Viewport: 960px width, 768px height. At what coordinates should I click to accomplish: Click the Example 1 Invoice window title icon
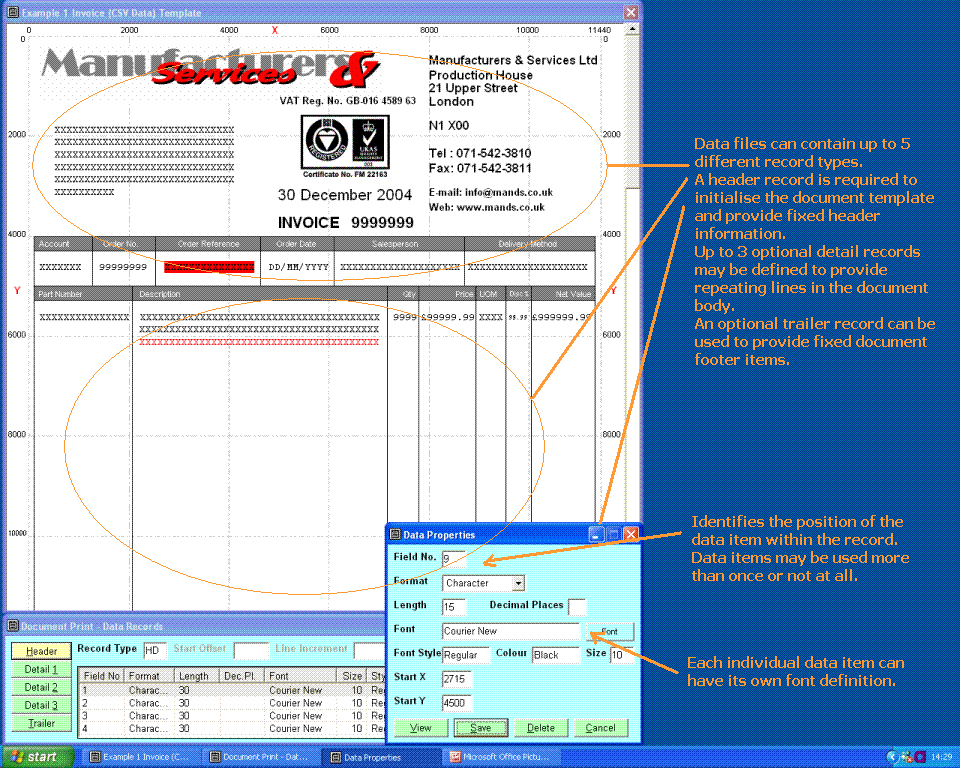(13, 13)
